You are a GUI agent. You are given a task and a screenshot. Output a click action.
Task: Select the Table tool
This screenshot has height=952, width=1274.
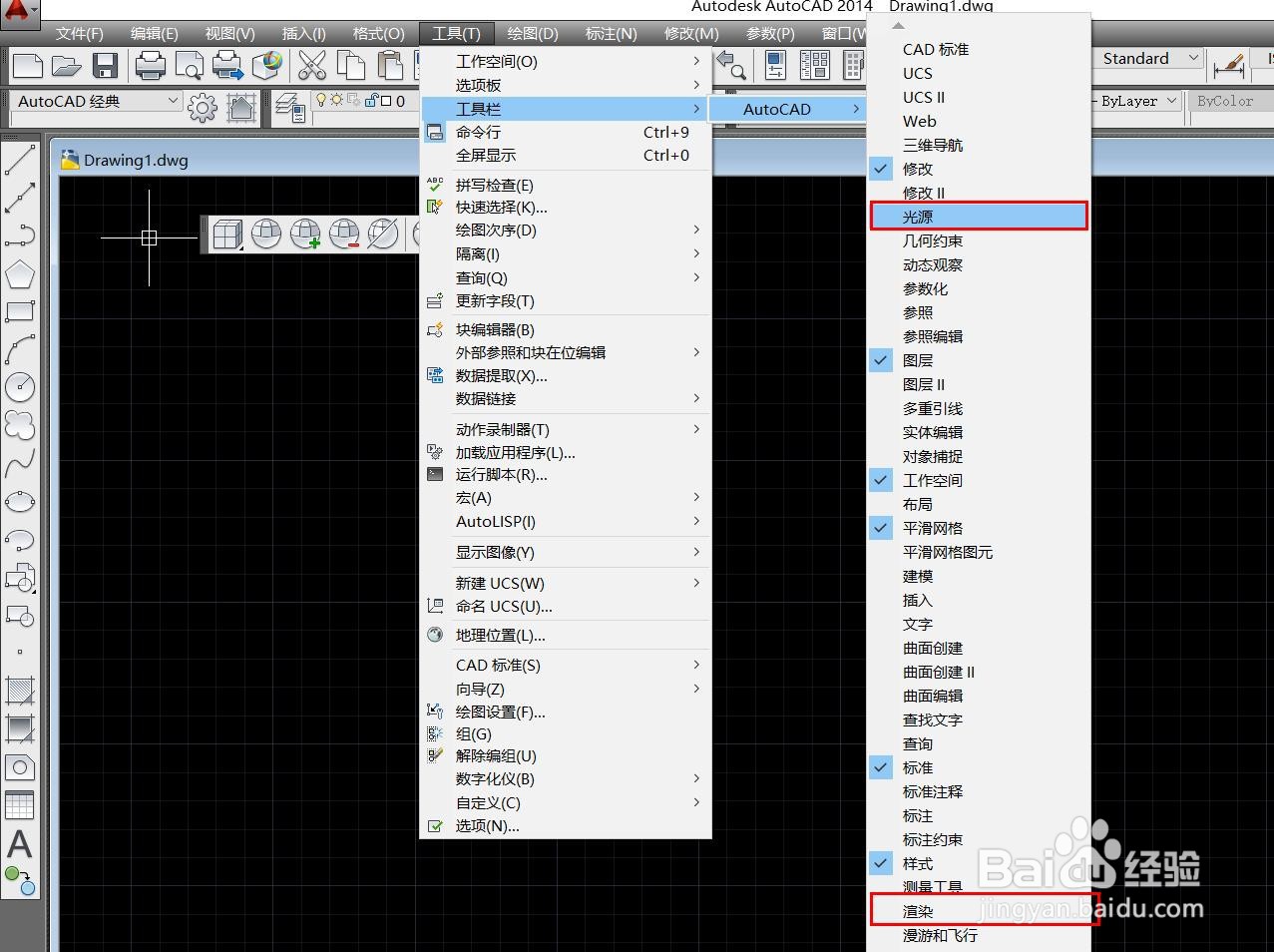[x=20, y=804]
